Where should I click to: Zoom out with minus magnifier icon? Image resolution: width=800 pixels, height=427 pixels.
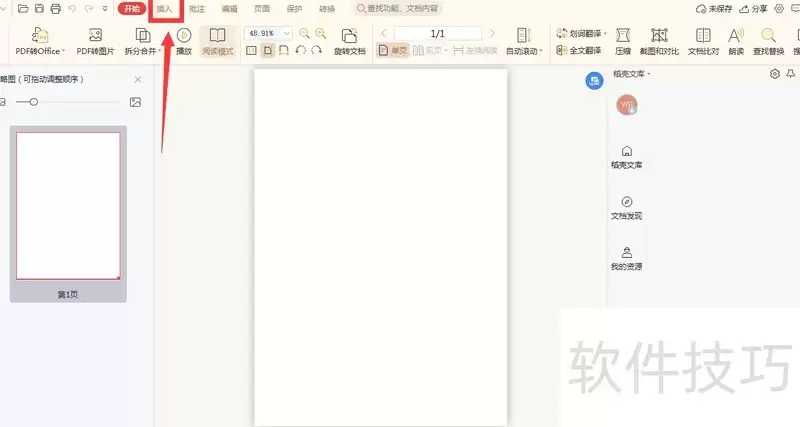304,34
